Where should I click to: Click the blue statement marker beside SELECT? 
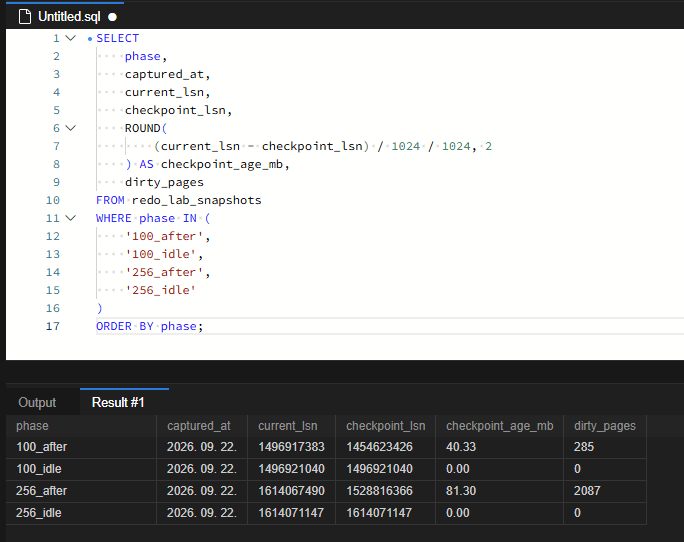[x=90, y=39]
